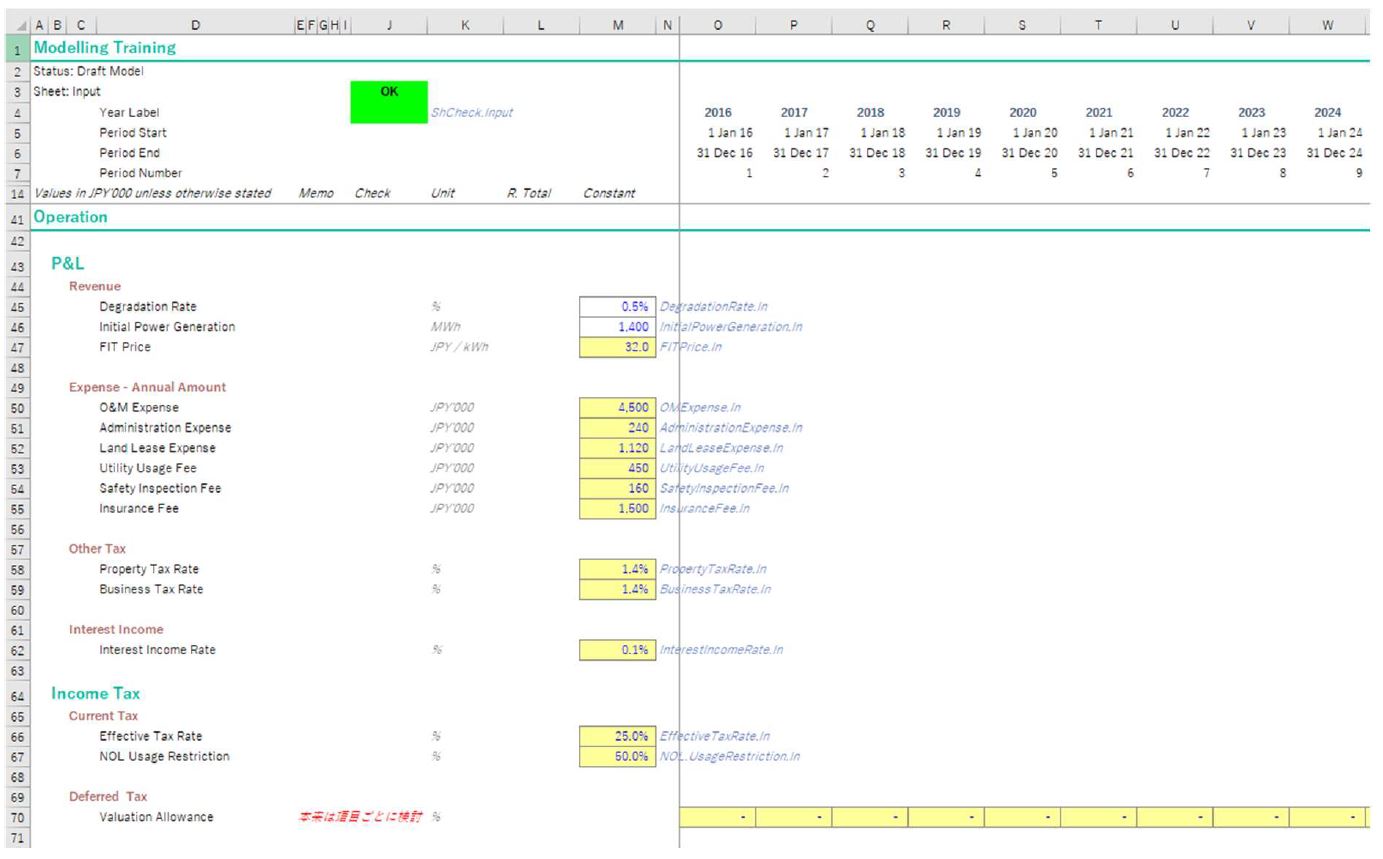Image resolution: width=1383 pixels, height=859 pixels.
Task: Click the O&M Expense 4,500 value cell
Action: coord(617,408)
